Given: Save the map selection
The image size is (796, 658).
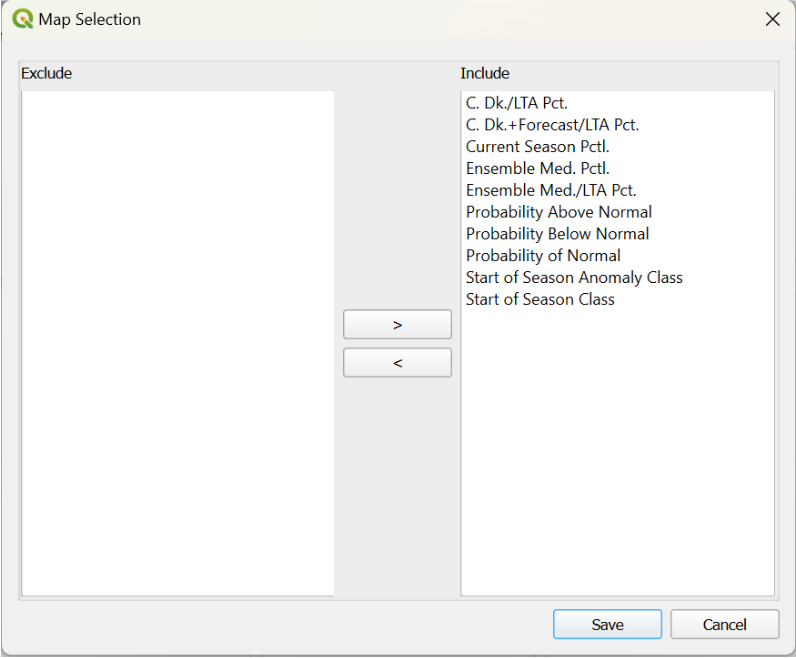Looking at the screenshot, I should [607, 625].
